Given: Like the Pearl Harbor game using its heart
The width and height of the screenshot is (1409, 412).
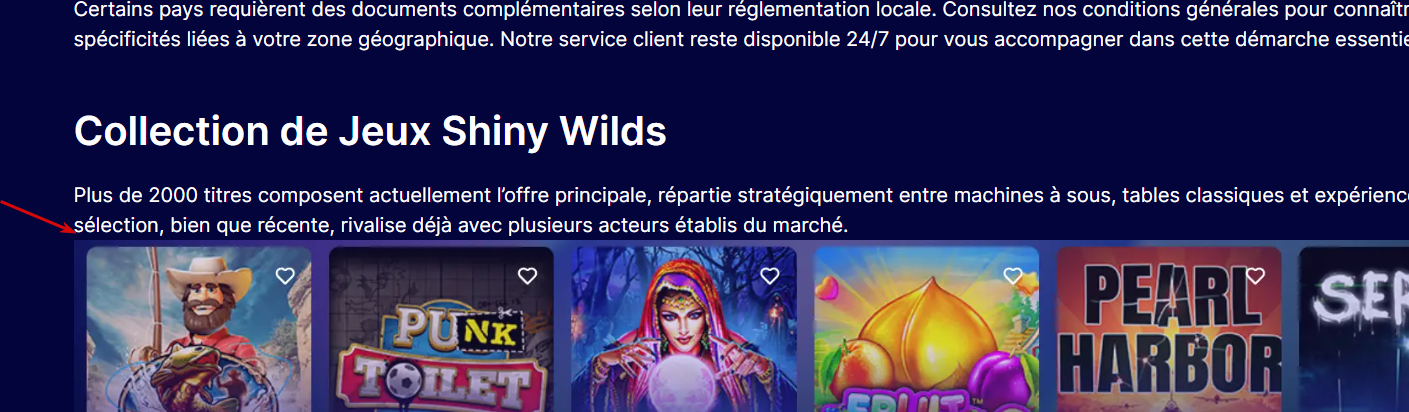Looking at the screenshot, I should [x=1255, y=276].
